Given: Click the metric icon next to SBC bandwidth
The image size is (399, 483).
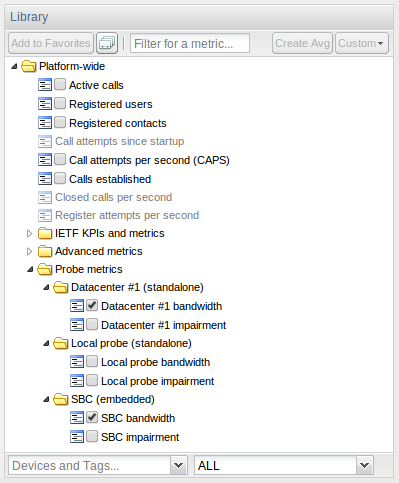Looking at the screenshot, I should 77,418.
